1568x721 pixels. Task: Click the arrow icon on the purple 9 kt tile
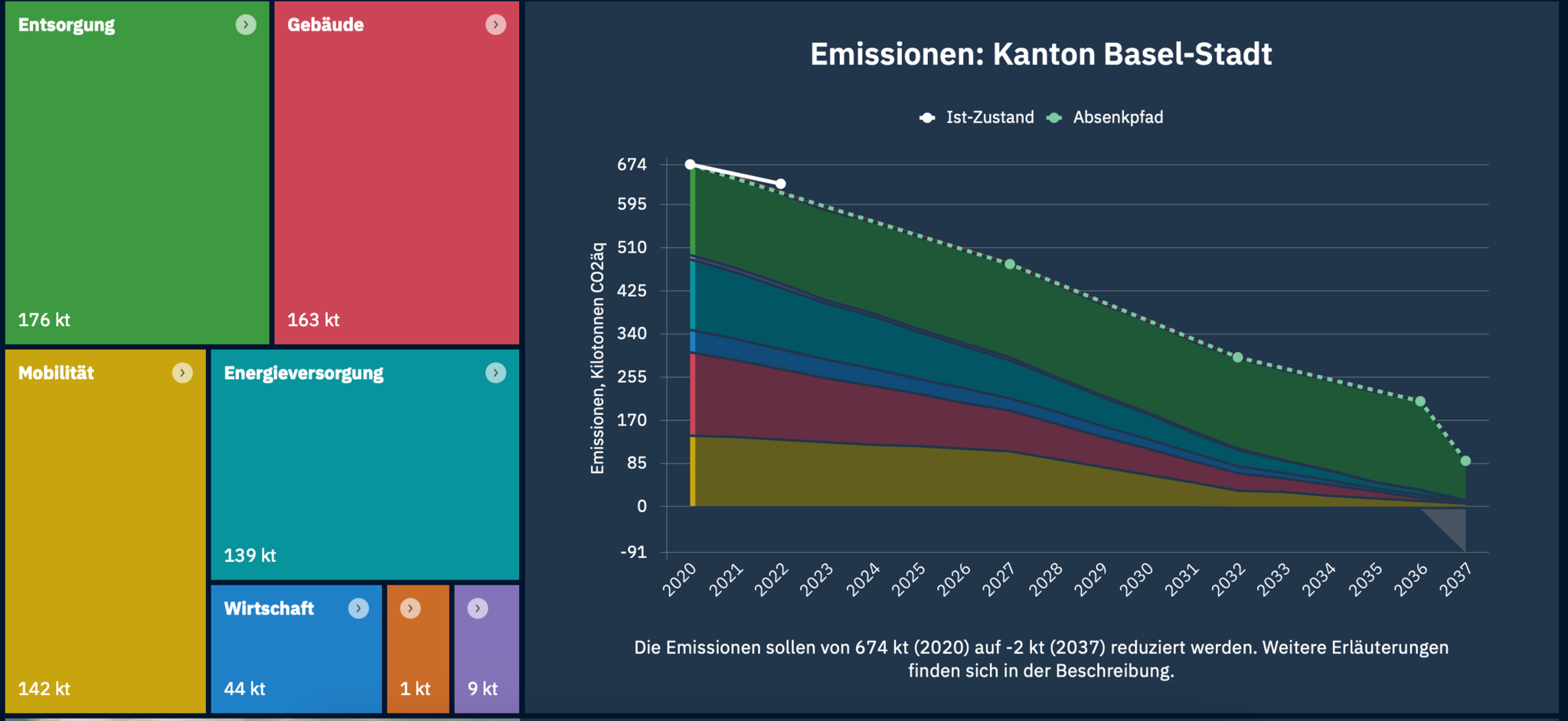click(x=478, y=608)
